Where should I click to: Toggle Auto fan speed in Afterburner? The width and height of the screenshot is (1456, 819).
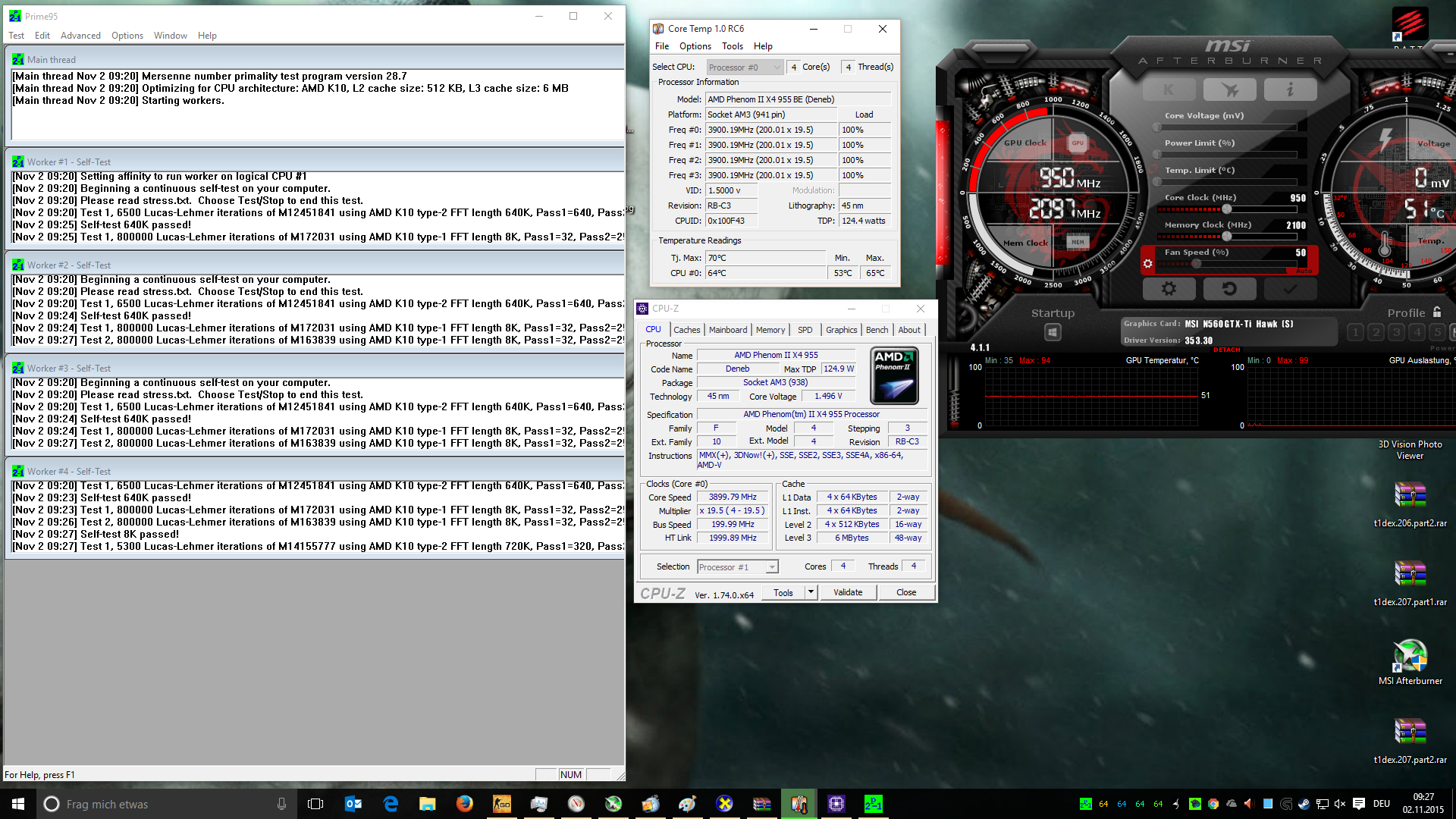tap(1303, 271)
